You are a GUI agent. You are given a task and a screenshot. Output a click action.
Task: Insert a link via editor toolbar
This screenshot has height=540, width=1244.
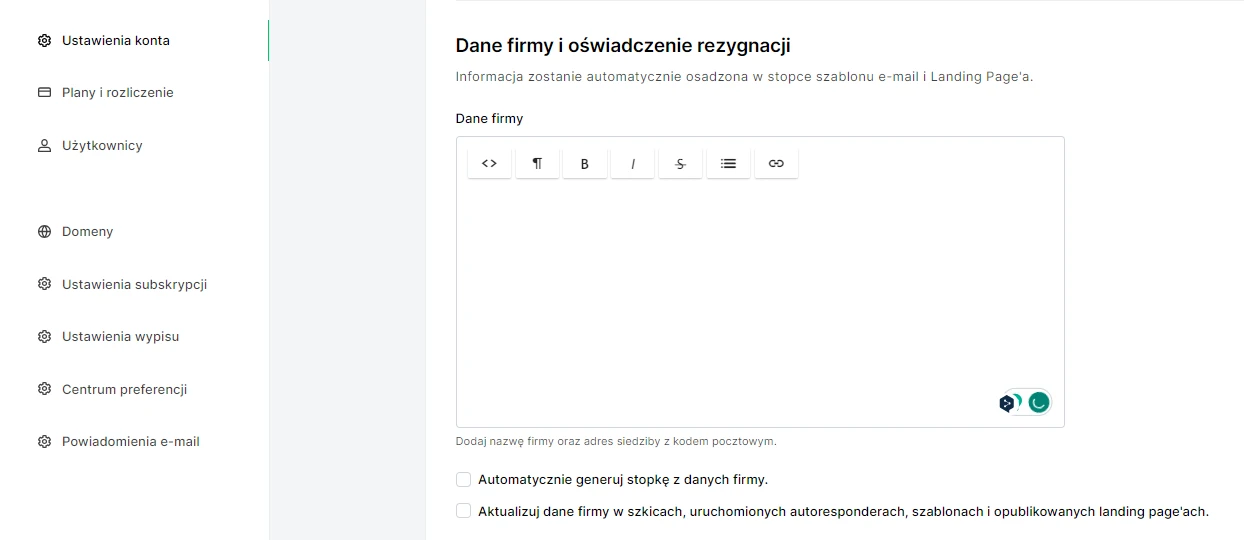(776, 163)
